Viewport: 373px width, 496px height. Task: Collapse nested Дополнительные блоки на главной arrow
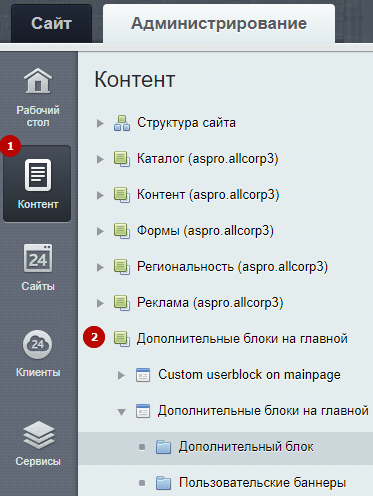pos(122,412)
